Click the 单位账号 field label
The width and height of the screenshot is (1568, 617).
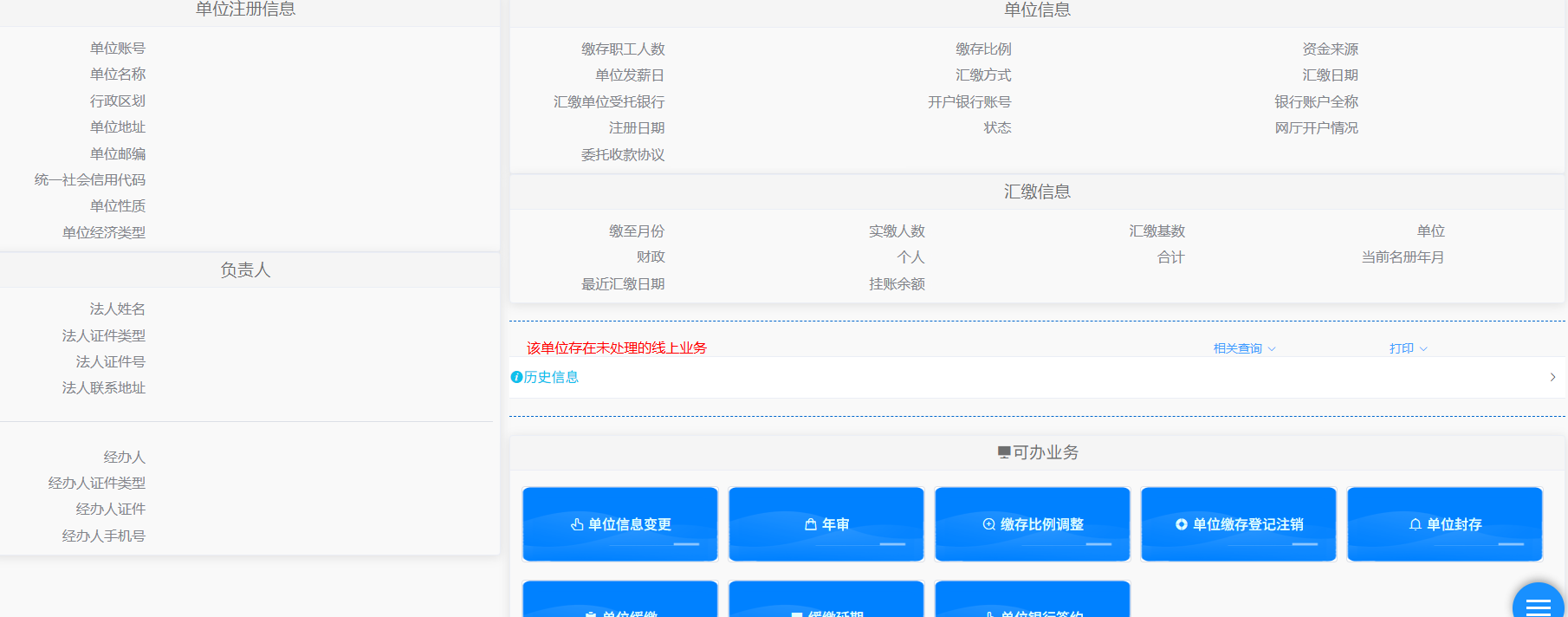(x=118, y=49)
